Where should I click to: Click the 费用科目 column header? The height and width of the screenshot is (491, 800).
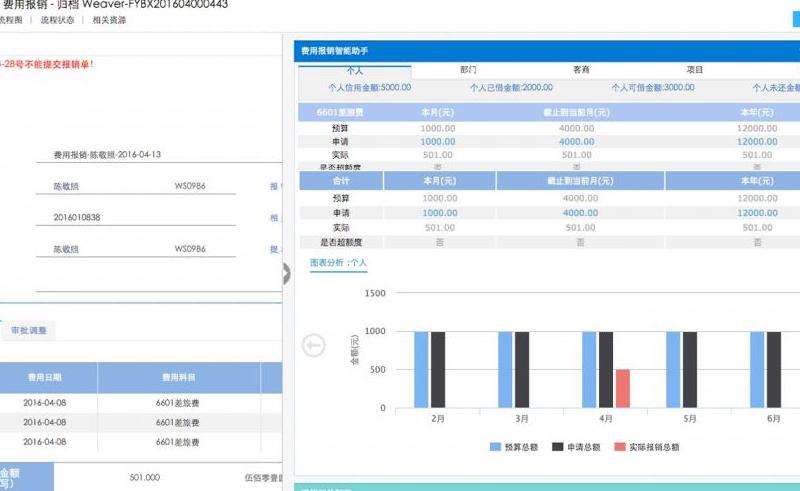pos(178,378)
